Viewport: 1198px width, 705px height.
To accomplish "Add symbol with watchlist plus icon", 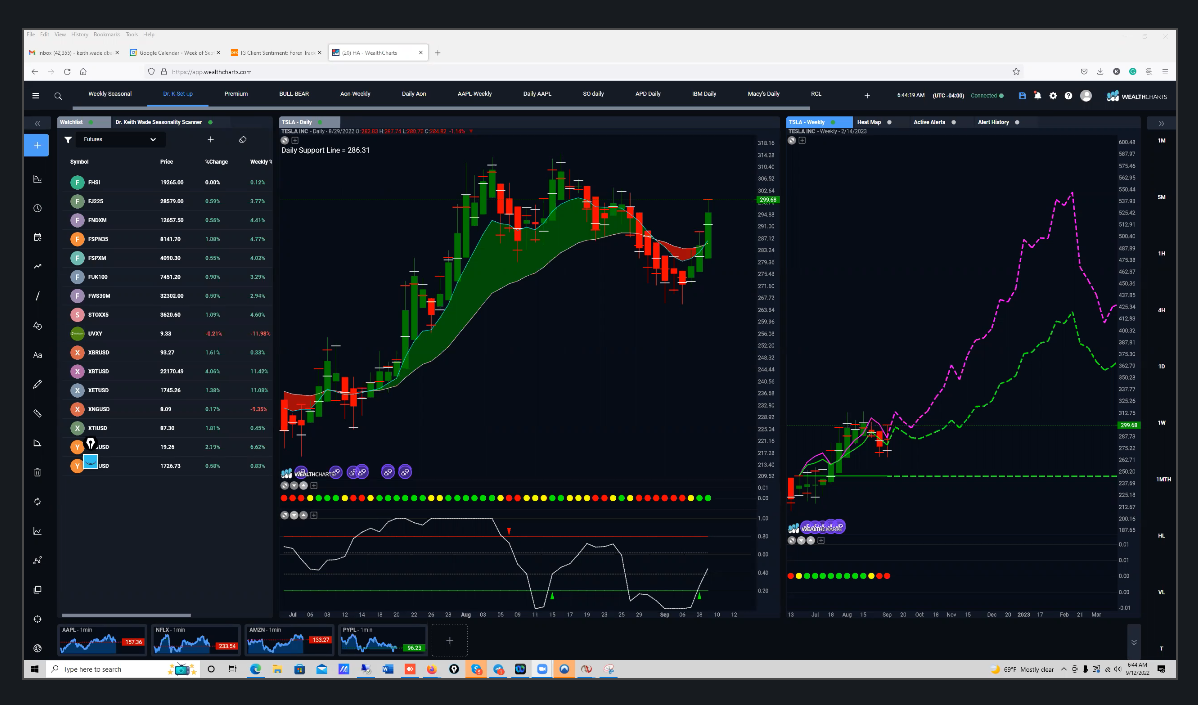I will tap(211, 140).
